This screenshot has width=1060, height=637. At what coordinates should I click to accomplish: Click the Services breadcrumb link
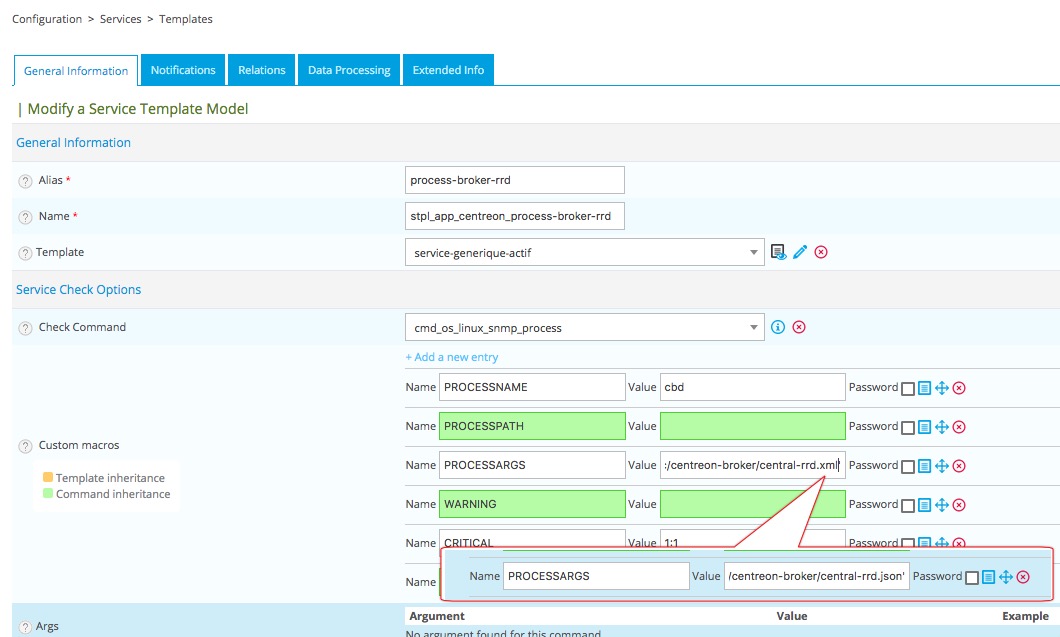coord(120,19)
